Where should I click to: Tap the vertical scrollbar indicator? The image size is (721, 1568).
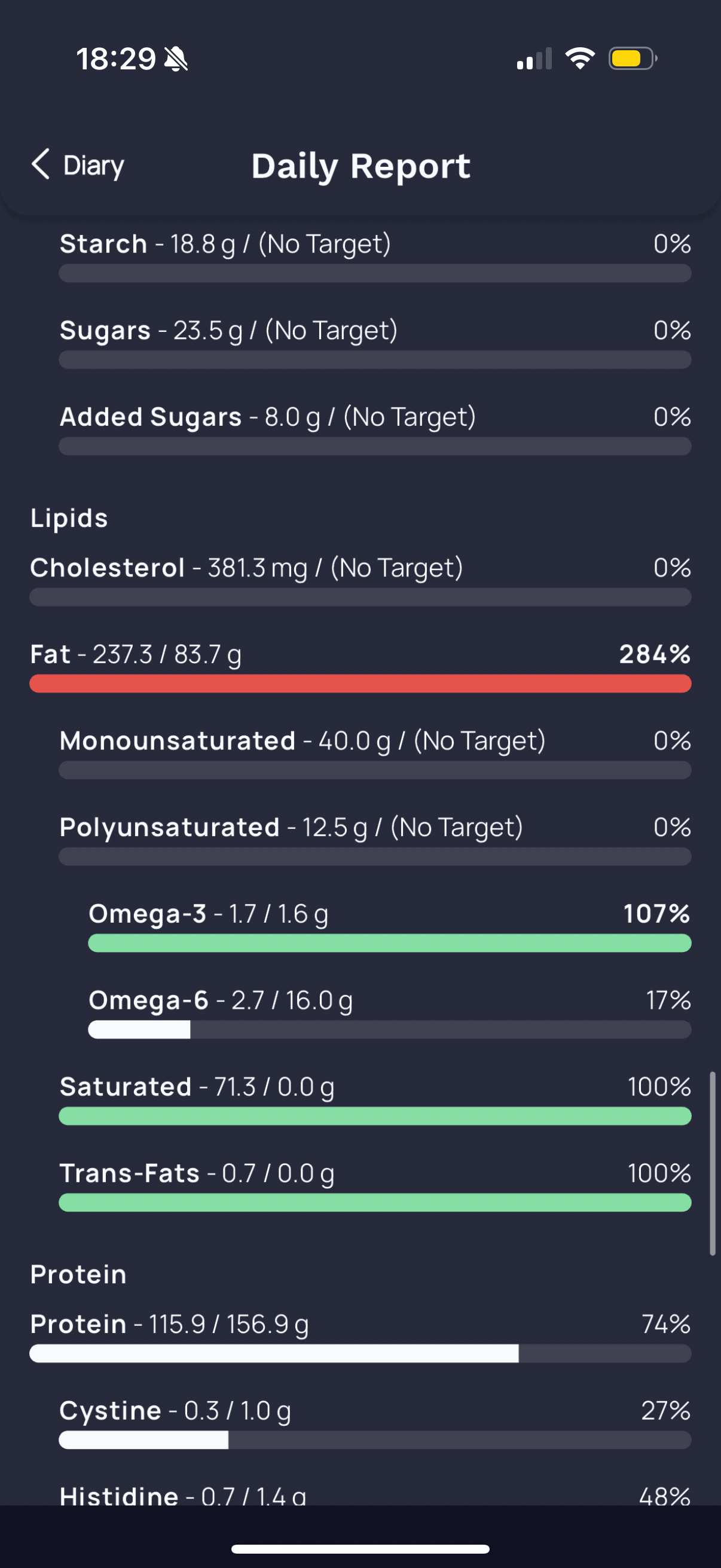click(x=713, y=1163)
